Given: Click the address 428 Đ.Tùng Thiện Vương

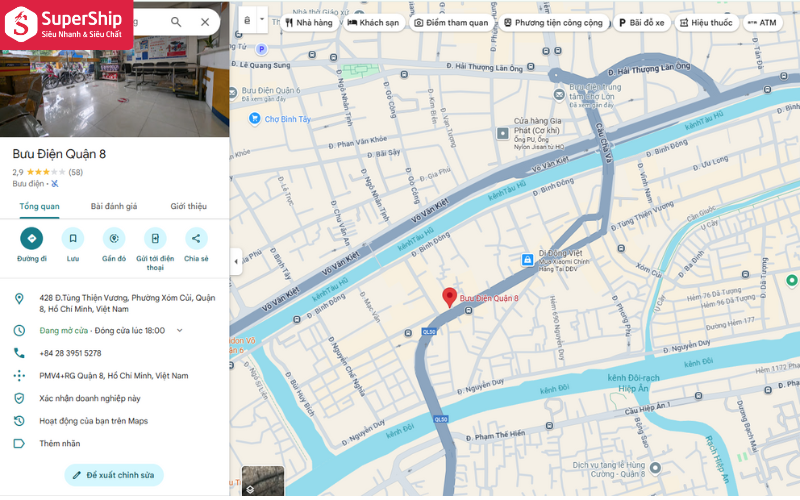Looking at the screenshot, I should click(x=127, y=303).
